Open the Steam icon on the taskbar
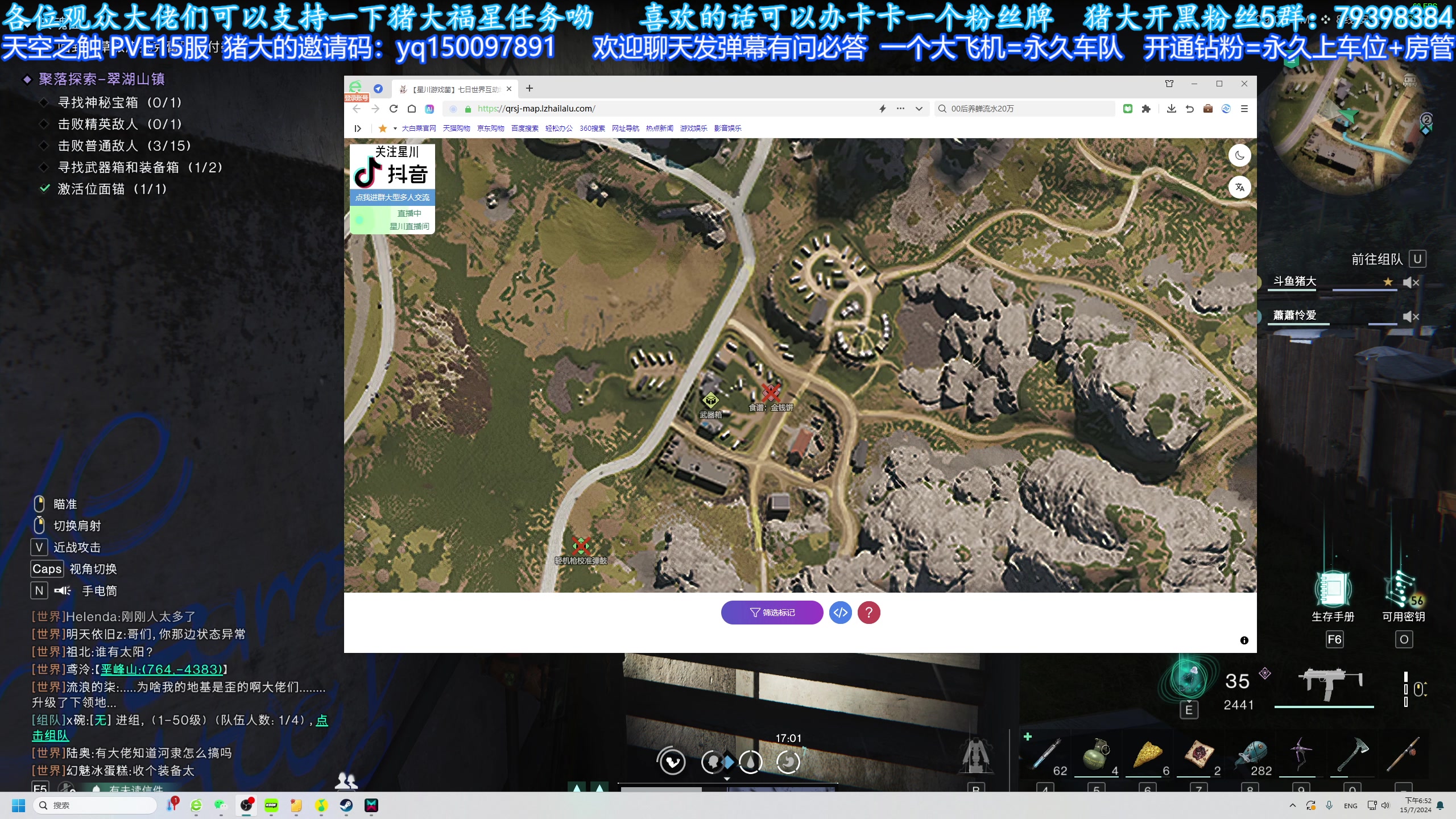The image size is (1456, 819). (x=346, y=805)
